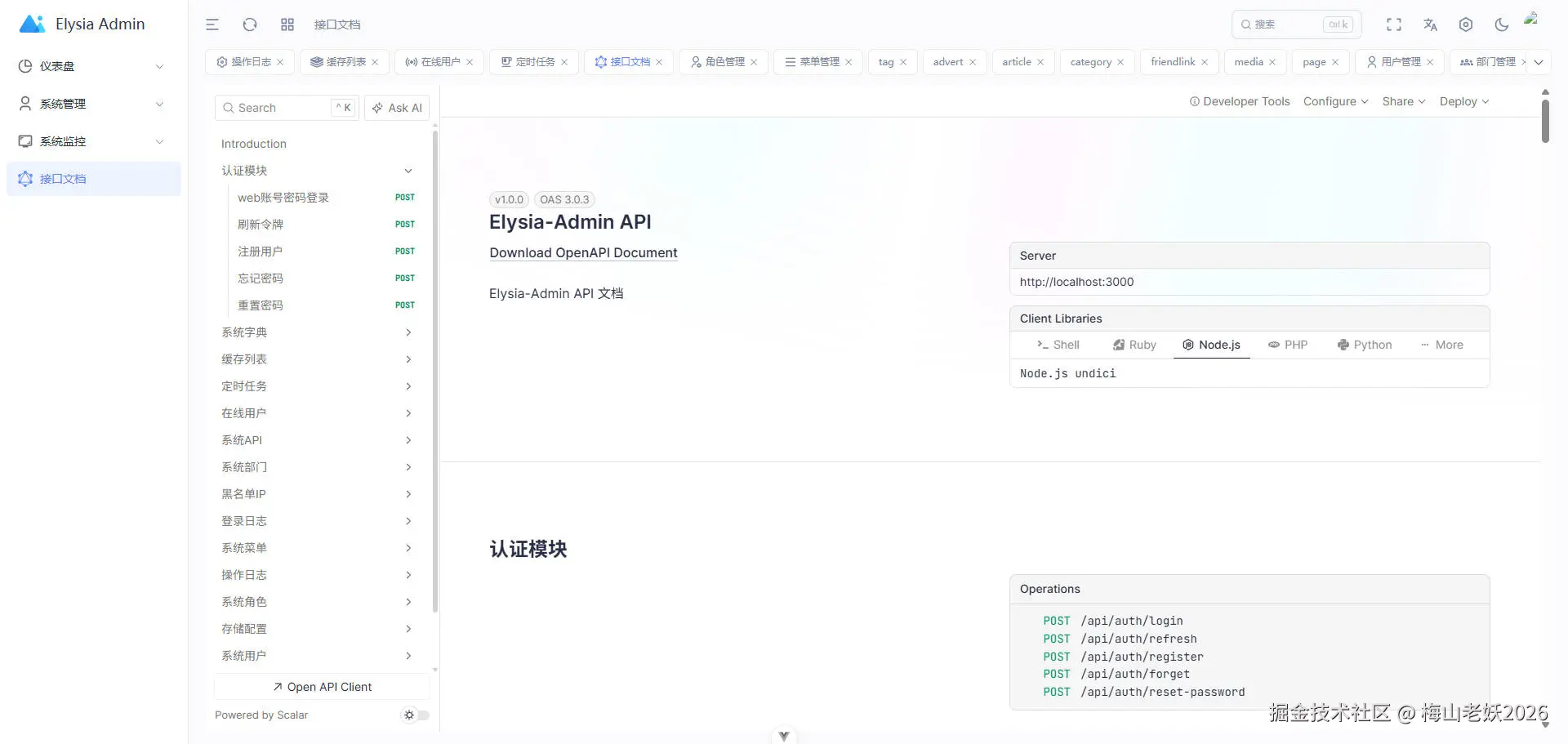Click the global 搜索 search box
1568x744 pixels.
pyautogui.click(x=1297, y=25)
